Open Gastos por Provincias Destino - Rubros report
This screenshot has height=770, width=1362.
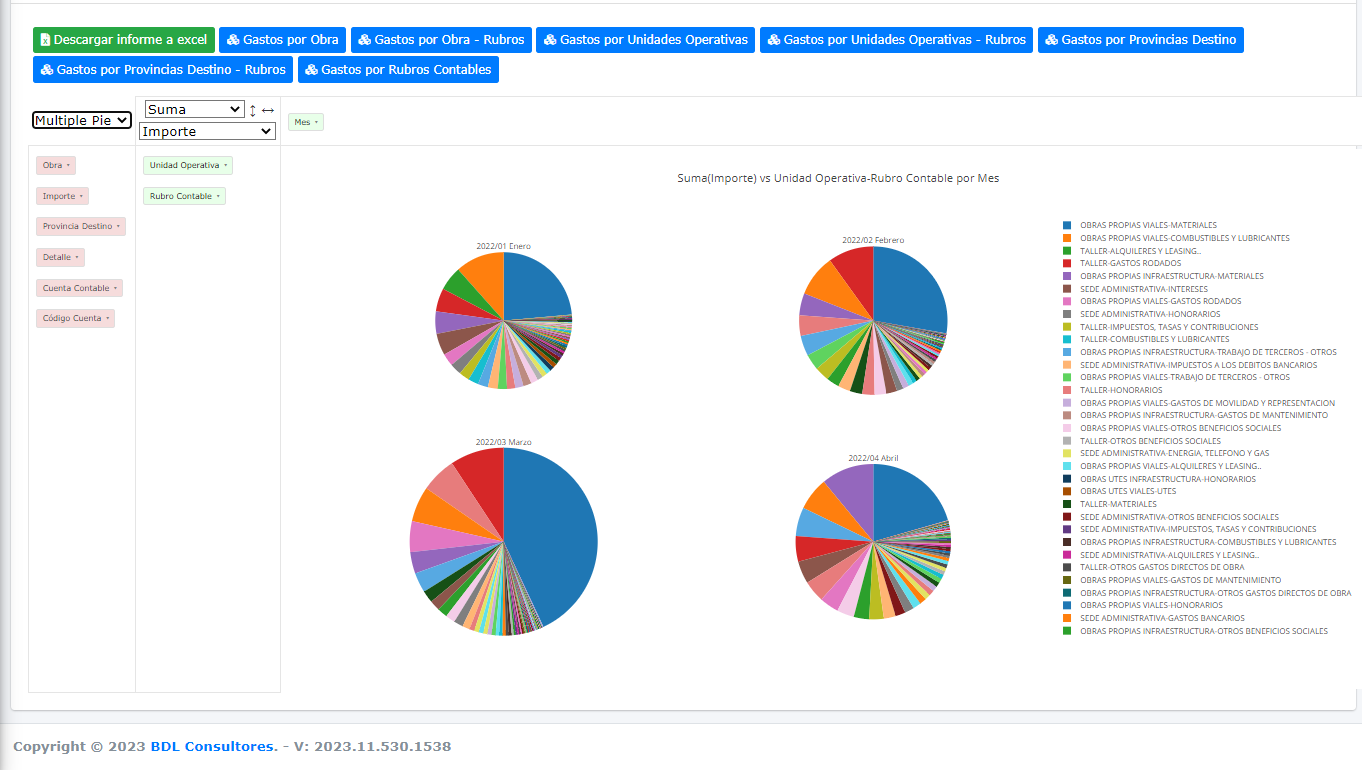point(163,70)
